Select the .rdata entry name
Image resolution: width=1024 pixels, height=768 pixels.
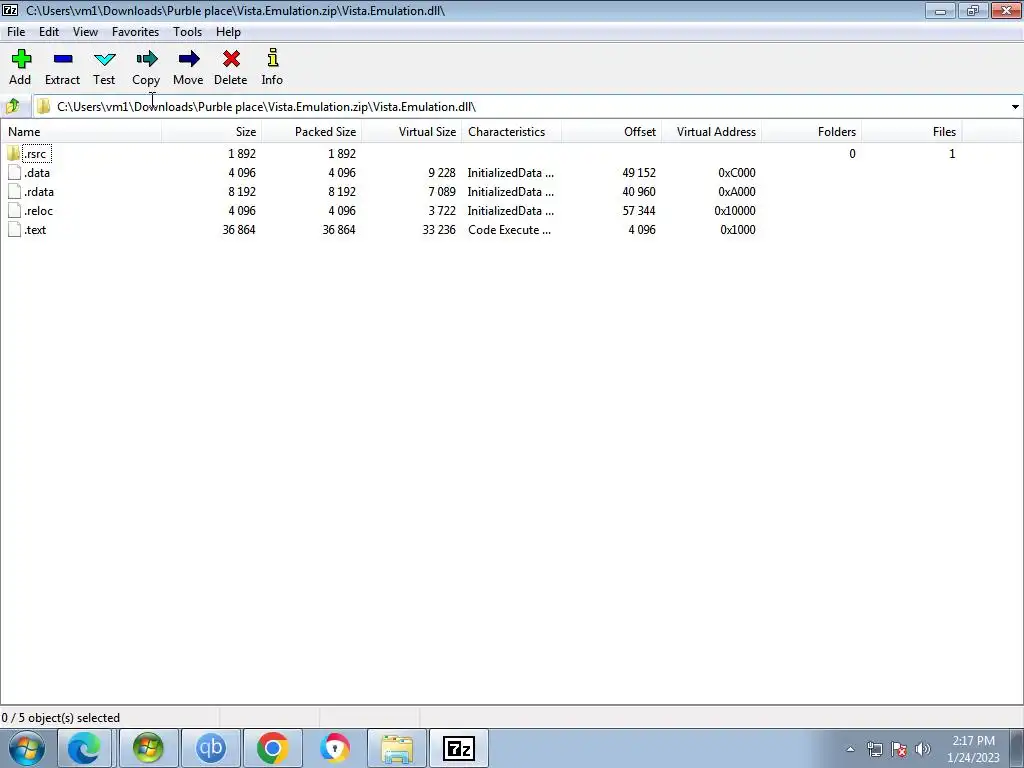pos(39,192)
